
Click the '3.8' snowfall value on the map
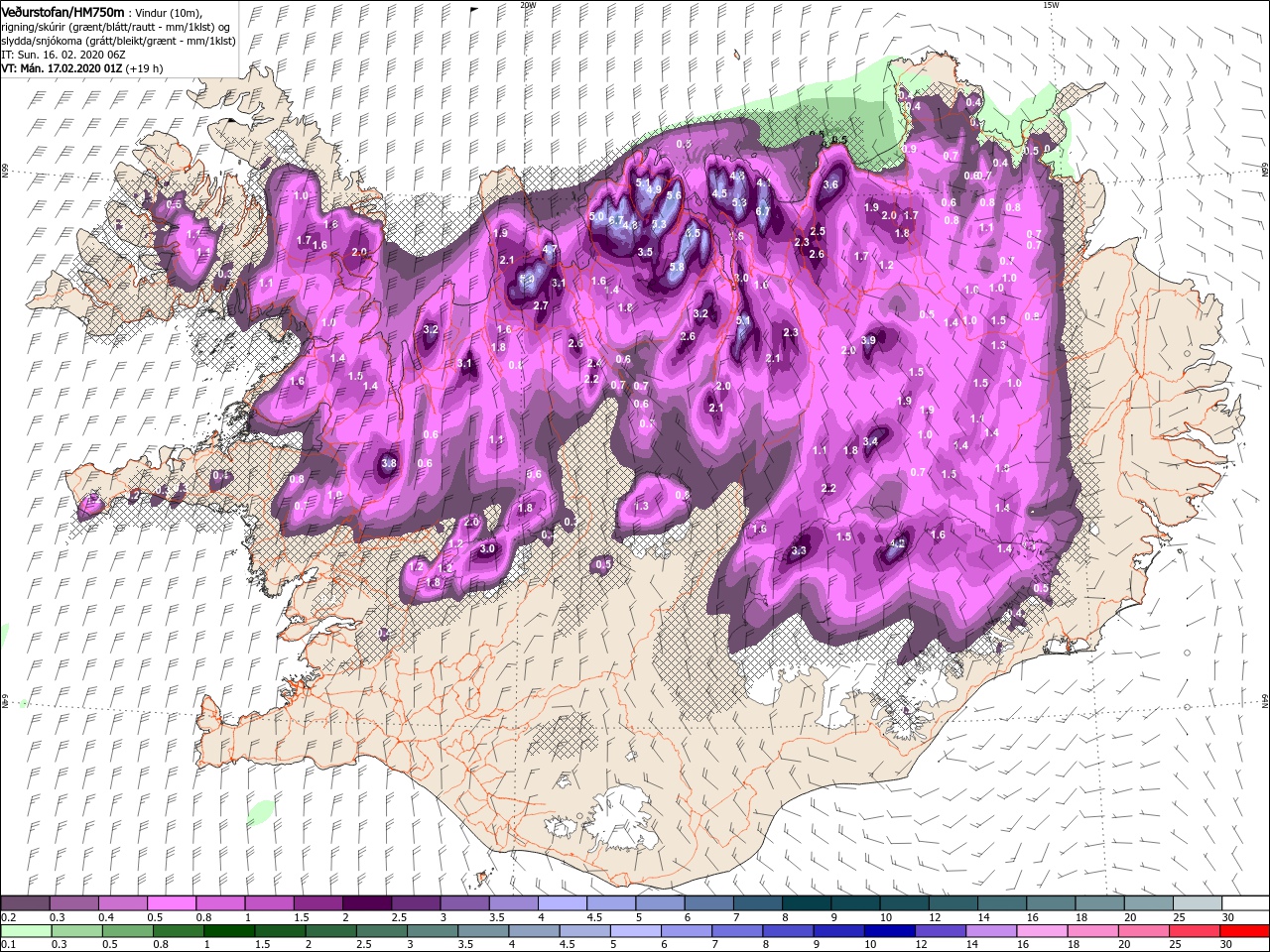[x=389, y=463]
